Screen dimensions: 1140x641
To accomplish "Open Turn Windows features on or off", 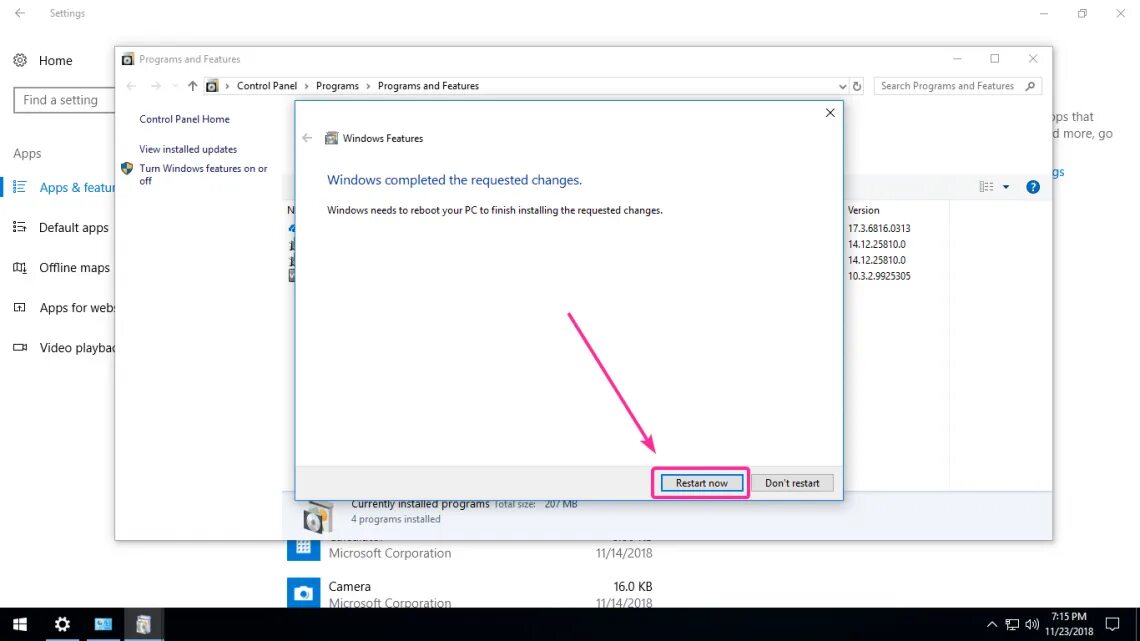I will tap(203, 174).
